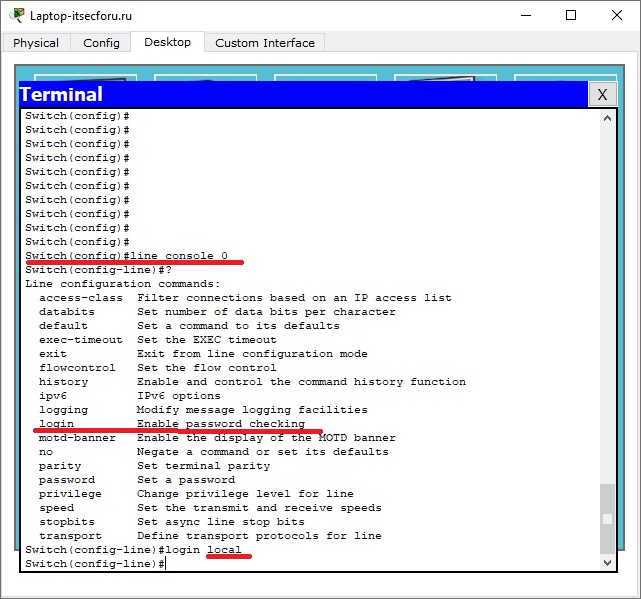
Task: Click the Packet Tracer title bar icon
Action: (16, 16)
